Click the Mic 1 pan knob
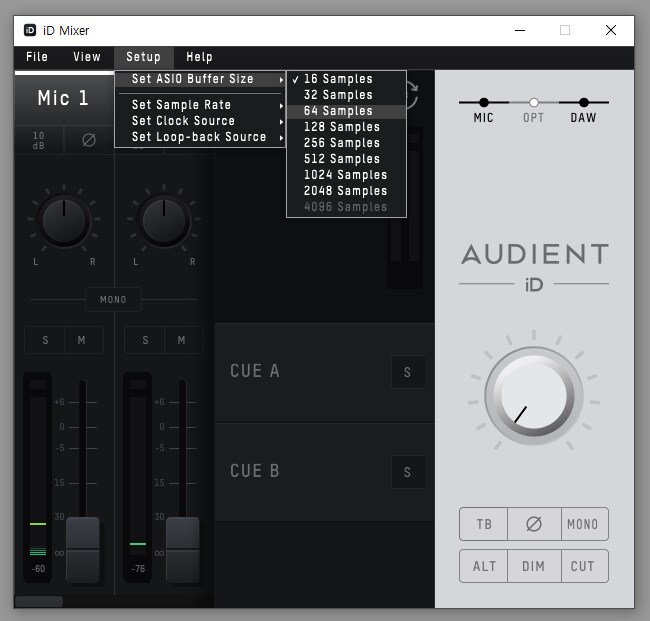This screenshot has height=621, width=650. [x=64, y=221]
